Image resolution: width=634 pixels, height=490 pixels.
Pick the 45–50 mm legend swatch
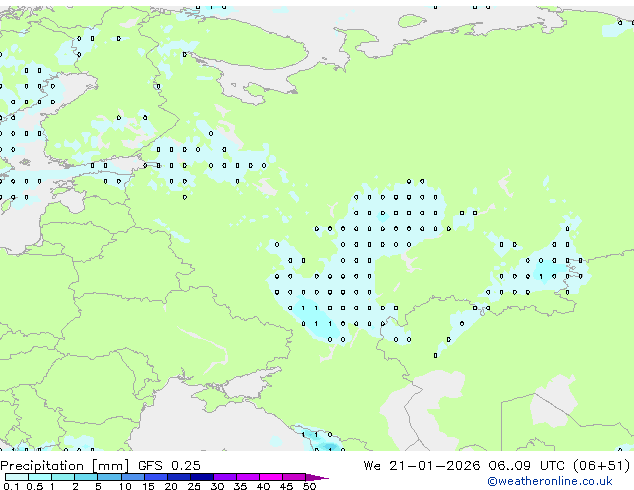(294, 477)
